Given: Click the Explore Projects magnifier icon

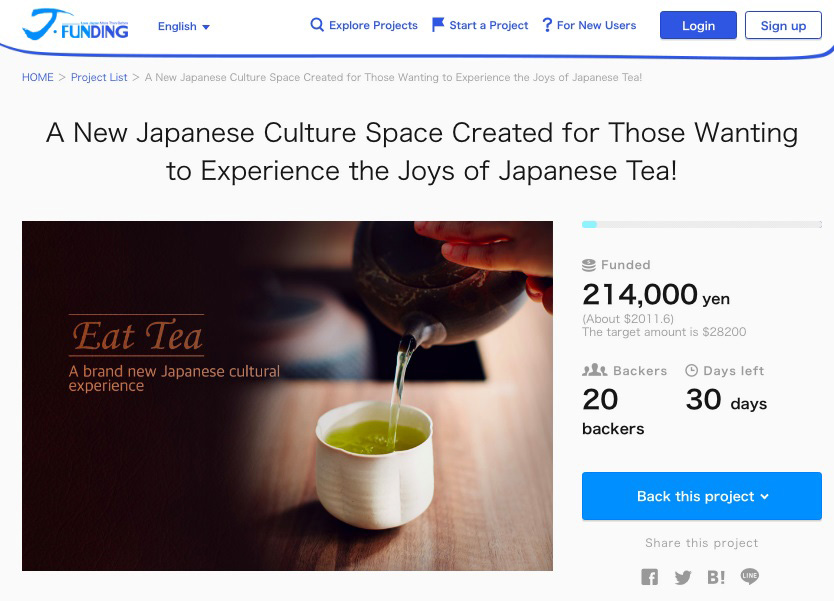Looking at the screenshot, I should (x=317, y=25).
